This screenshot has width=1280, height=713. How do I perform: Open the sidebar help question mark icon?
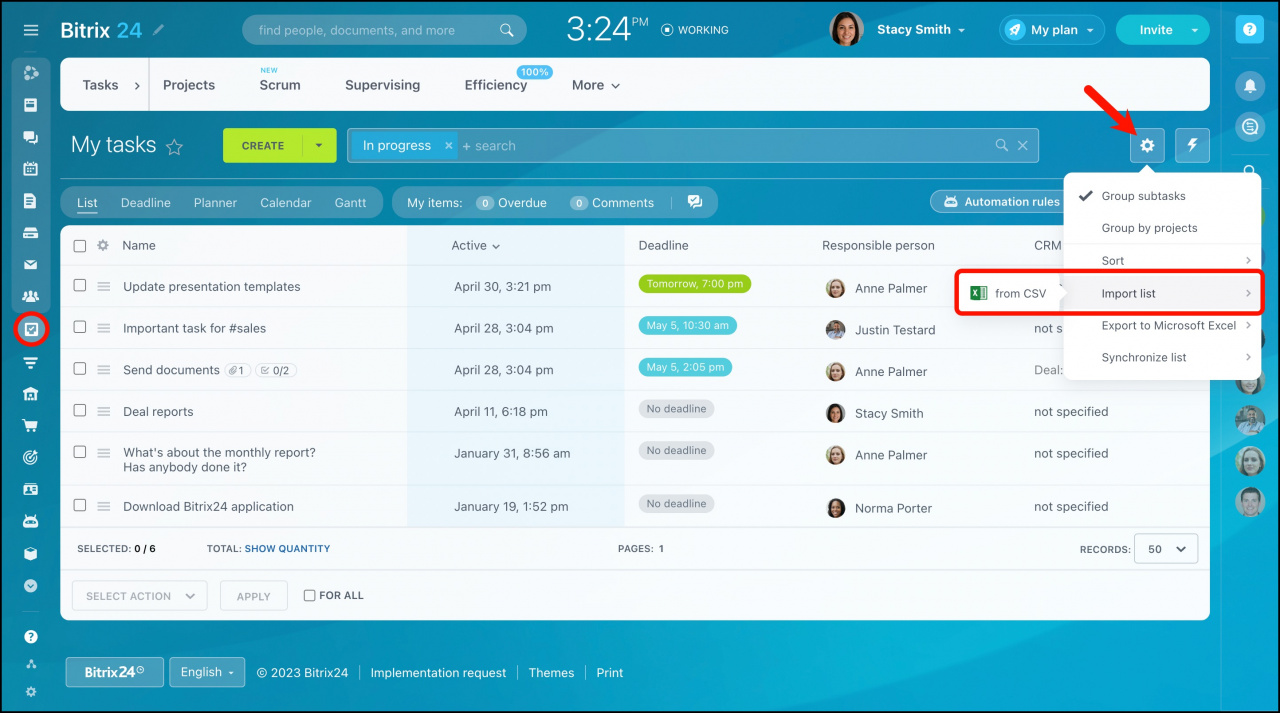pos(31,637)
